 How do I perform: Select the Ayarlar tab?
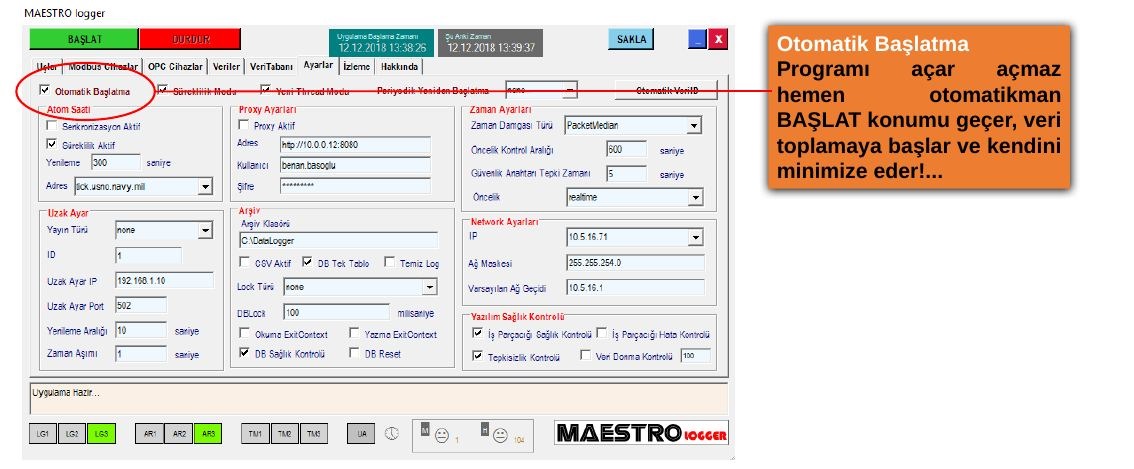coord(317,64)
